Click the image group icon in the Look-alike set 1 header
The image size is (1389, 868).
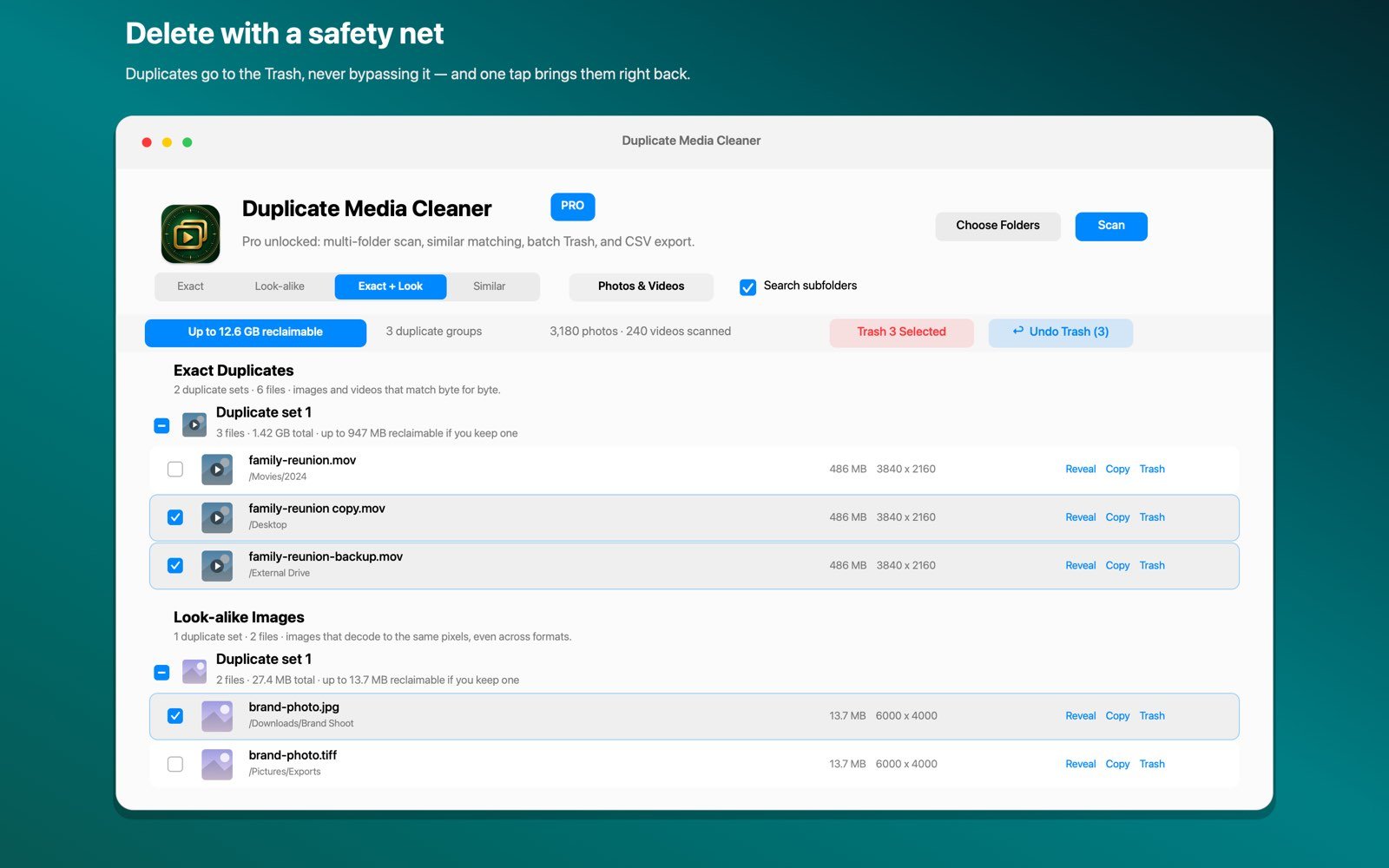pos(194,671)
